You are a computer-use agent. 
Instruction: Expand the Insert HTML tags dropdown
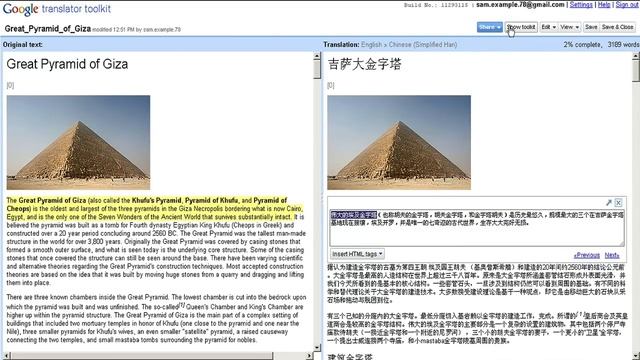click(357, 254)
